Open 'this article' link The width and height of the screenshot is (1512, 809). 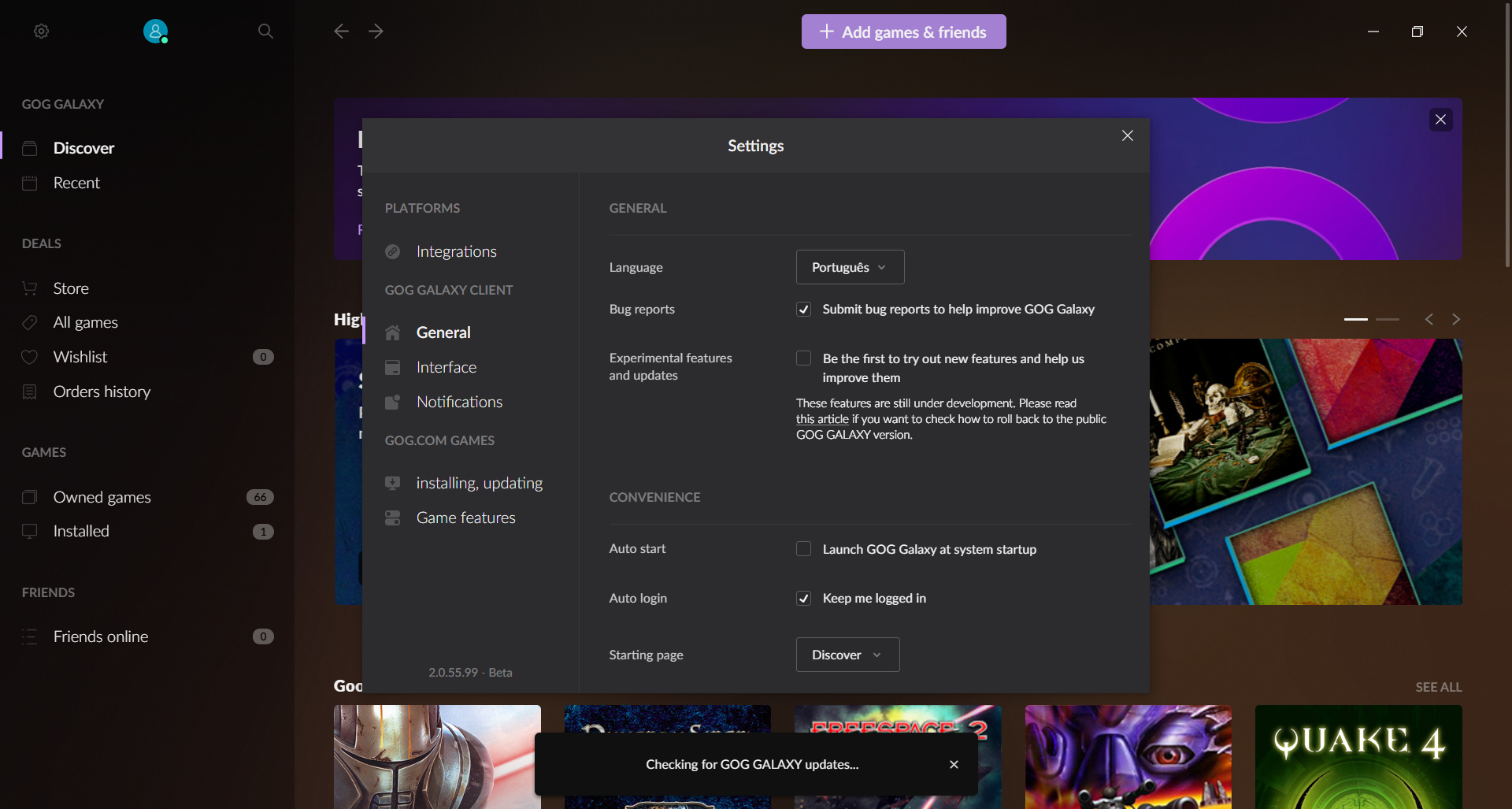tap(822, 419)
